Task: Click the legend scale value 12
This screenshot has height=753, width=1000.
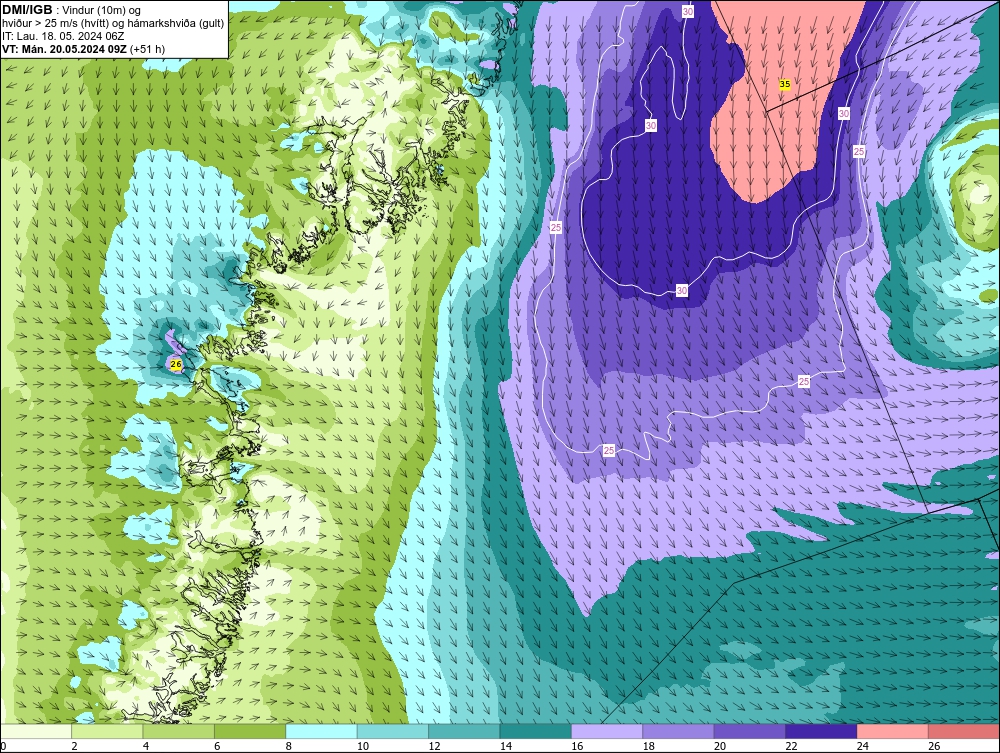Action: (x=434, y=746)
